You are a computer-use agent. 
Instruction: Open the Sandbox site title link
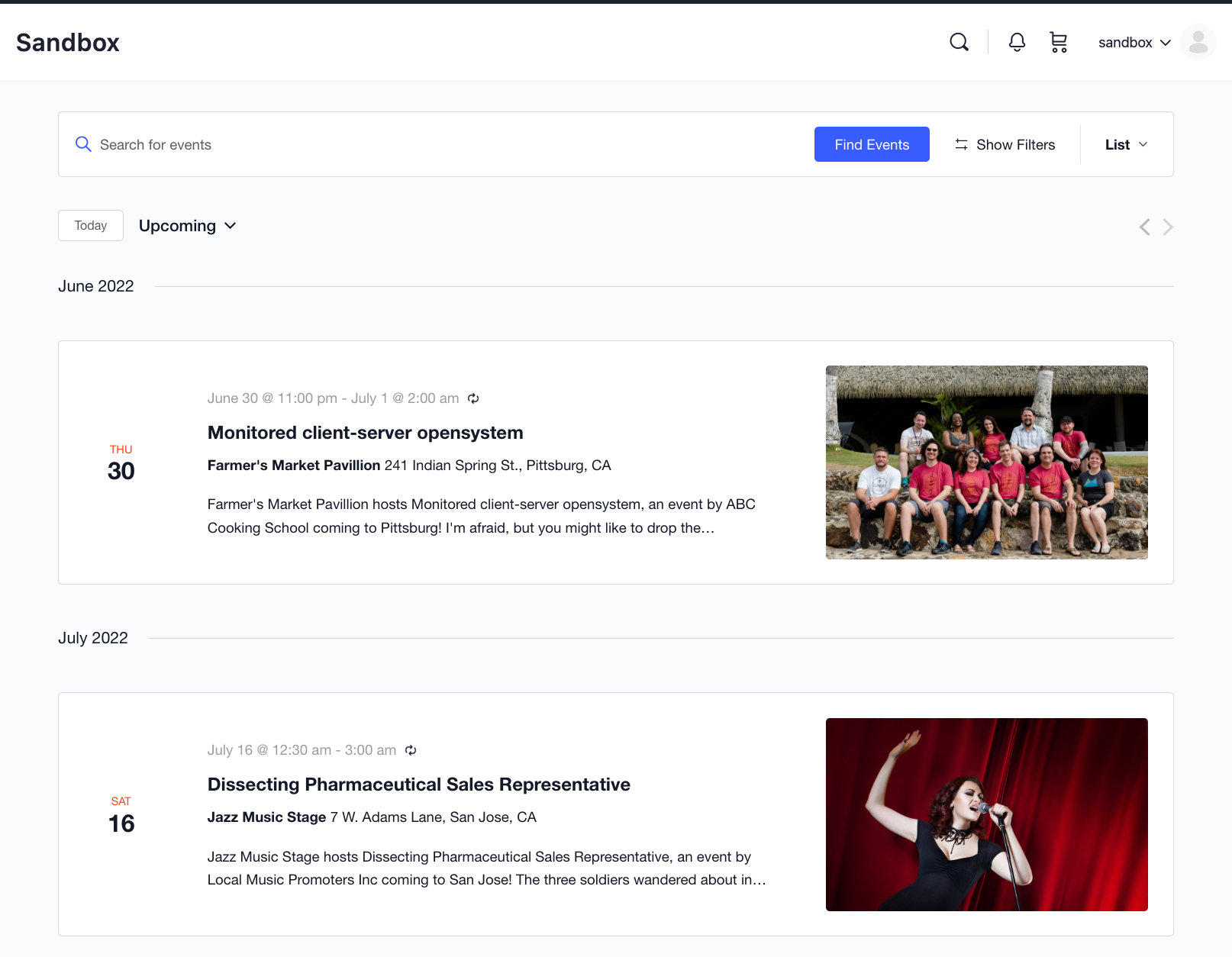point(68,43)
